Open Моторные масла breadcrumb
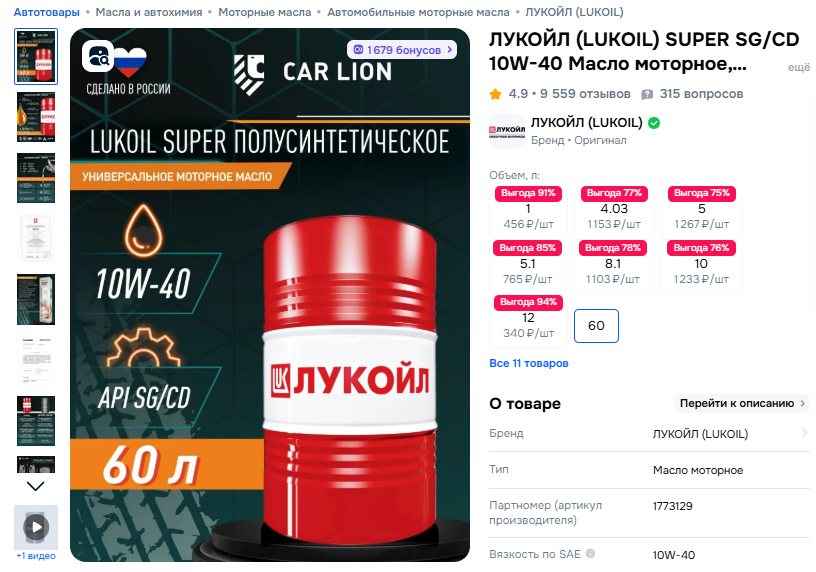Viewport: 816px width, 572px height. [x=264, y=12]
